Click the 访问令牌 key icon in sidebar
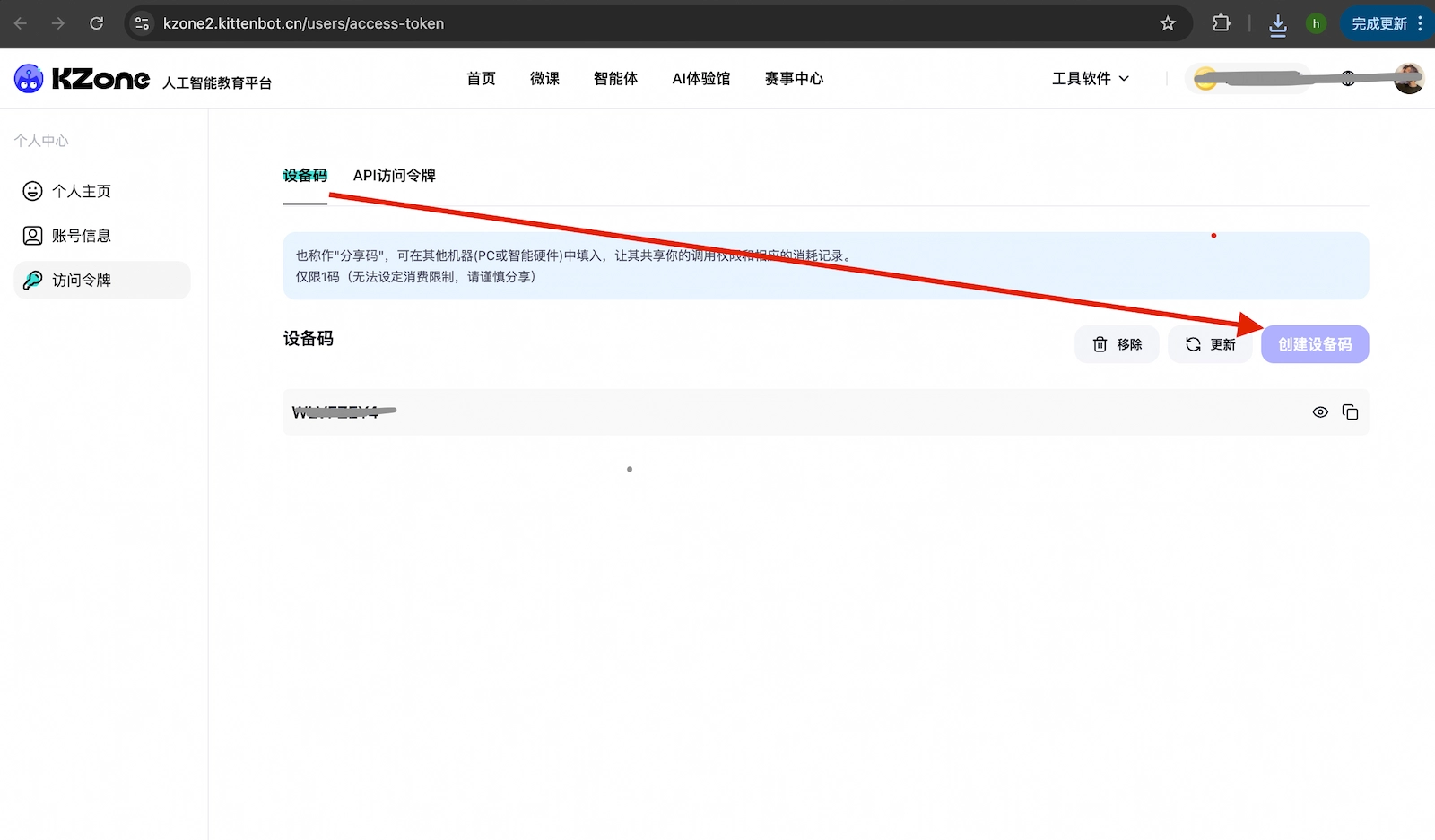1435x840 pixels. [x=31, y=280]
